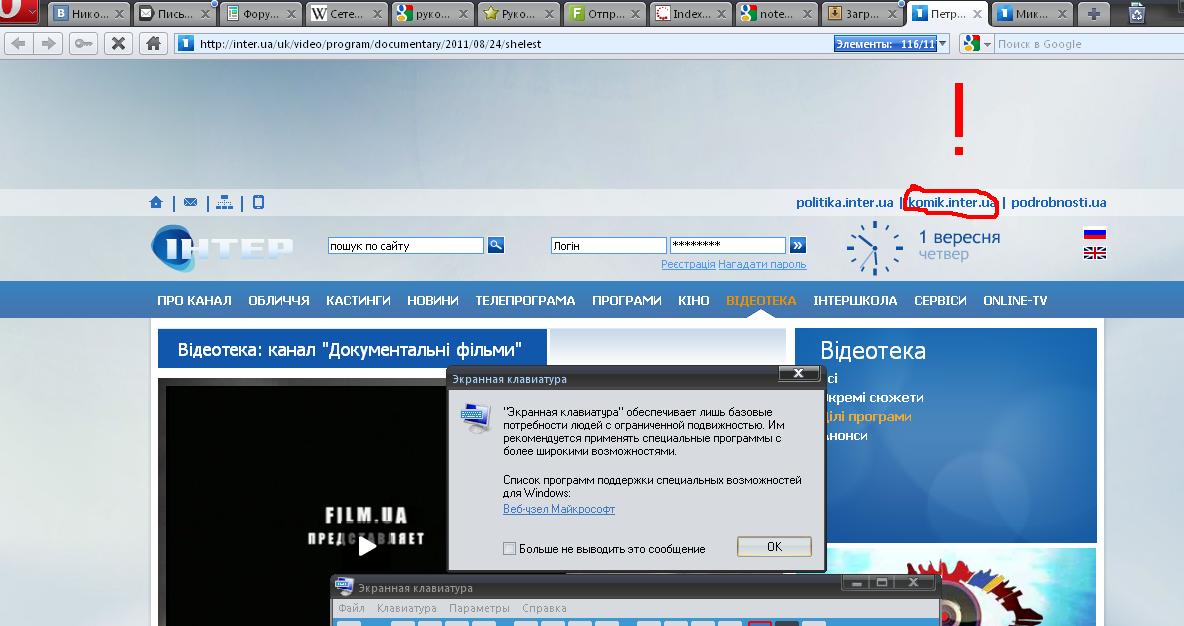Open the podrobnosti.ua link

(x=1059, y=202)
